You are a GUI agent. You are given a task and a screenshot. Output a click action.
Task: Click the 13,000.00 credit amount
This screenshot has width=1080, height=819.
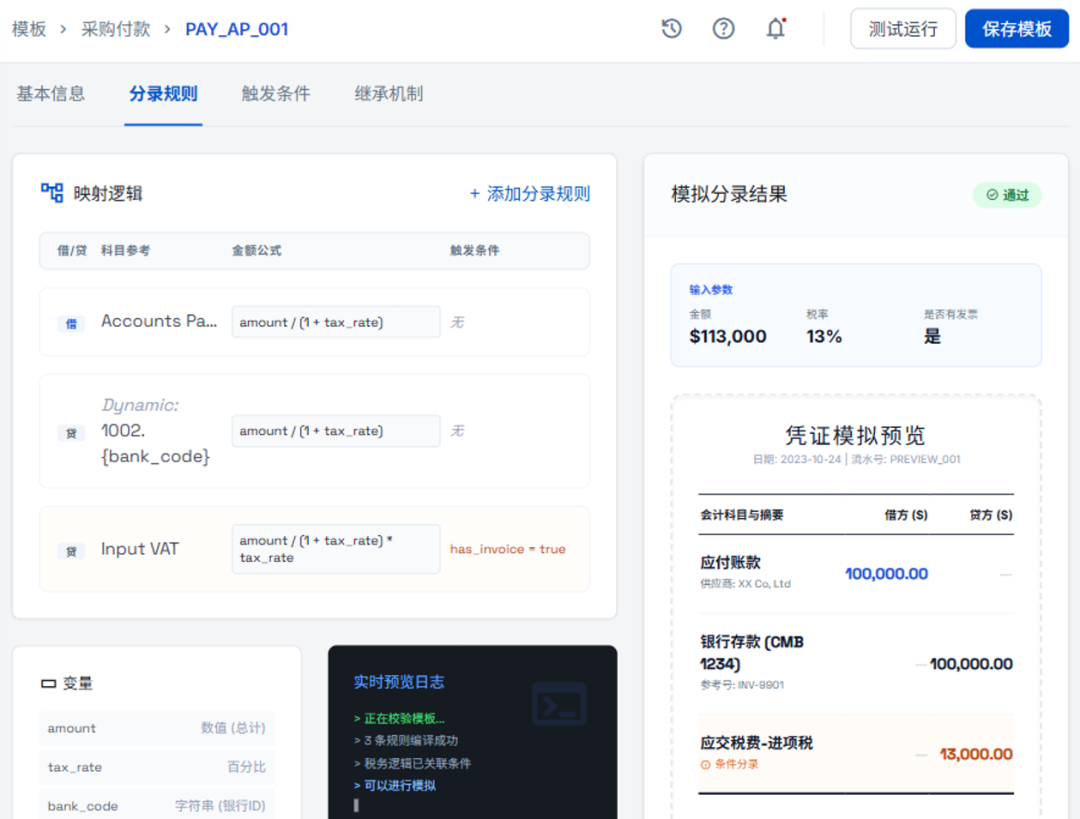(x=976, y=754)
